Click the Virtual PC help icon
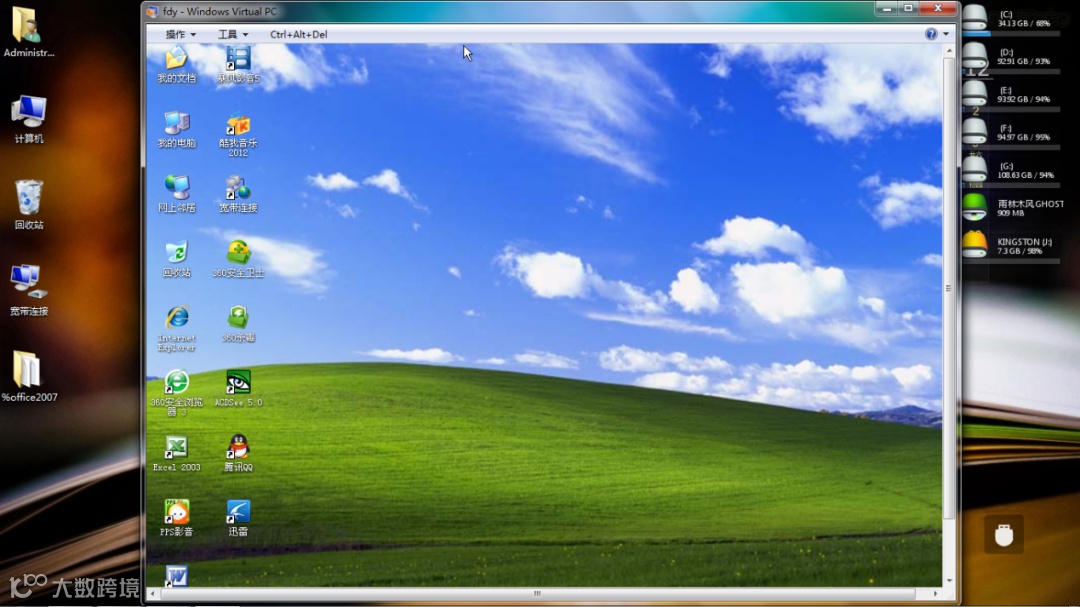Screen dimensions: 1080x607 tap(931, 34)
